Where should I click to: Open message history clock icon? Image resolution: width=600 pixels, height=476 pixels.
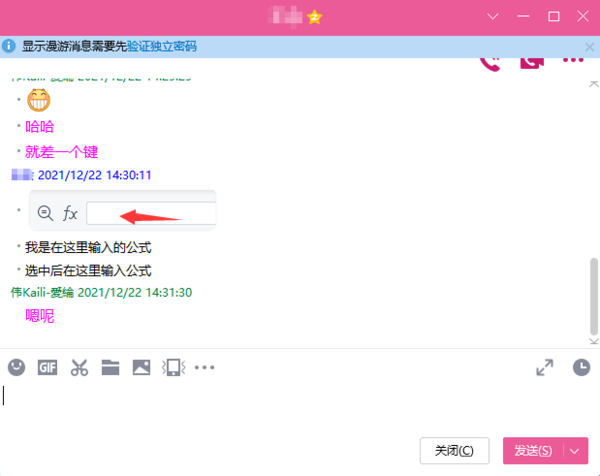tap(581, 367)
